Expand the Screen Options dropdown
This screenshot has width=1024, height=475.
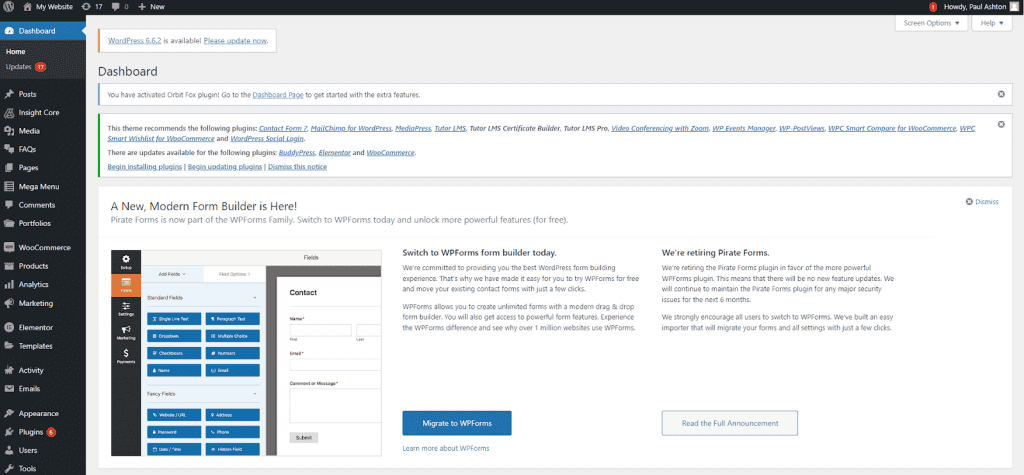click(930, 23)
